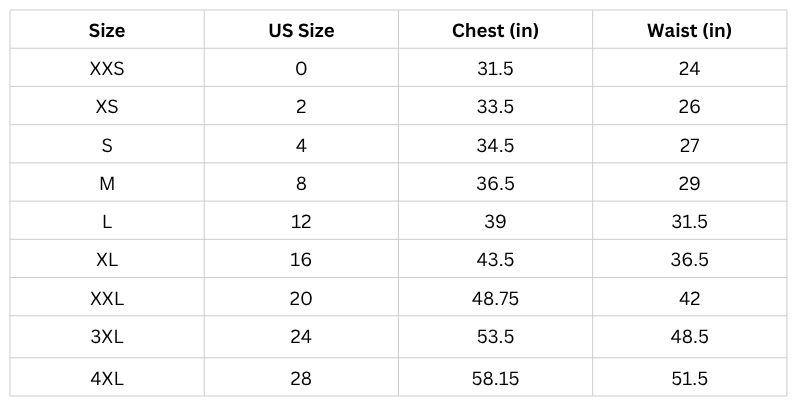Select chest measurement 48.75
Viewport: 800px width, 400px height.
pyautogui.click(x=495, y=298)
